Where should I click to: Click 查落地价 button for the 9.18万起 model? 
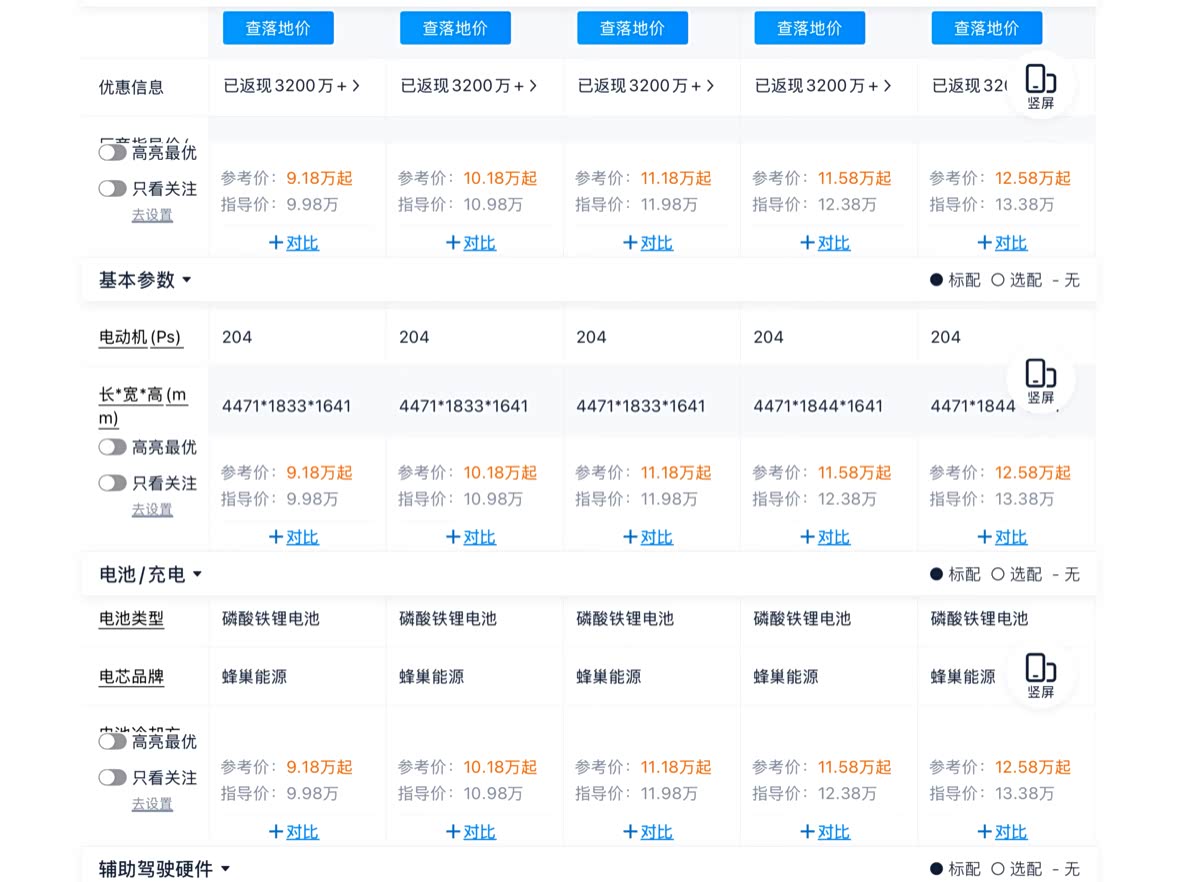(x=278, y=28)
